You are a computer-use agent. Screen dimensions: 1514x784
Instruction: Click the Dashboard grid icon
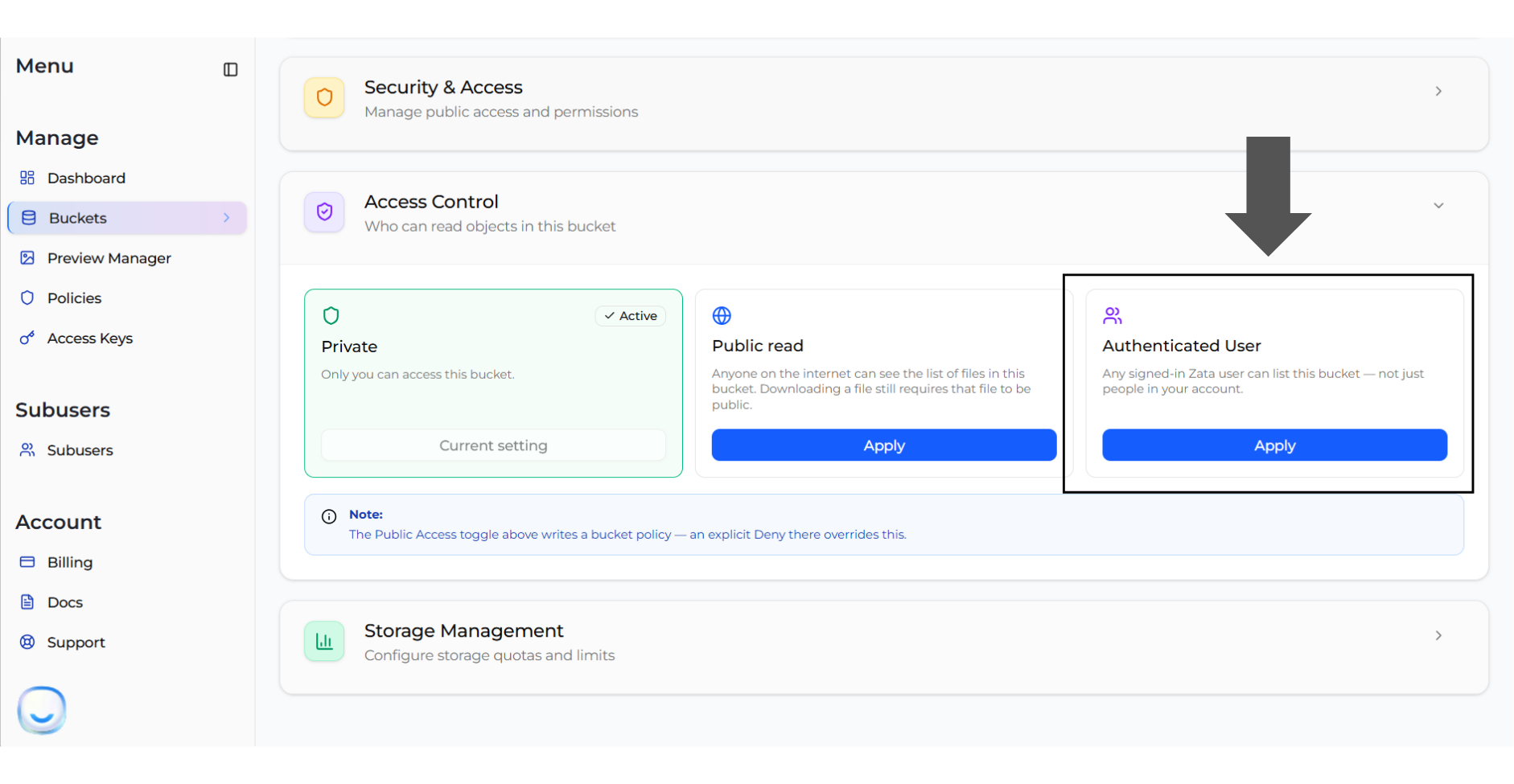tap(27, 178)
